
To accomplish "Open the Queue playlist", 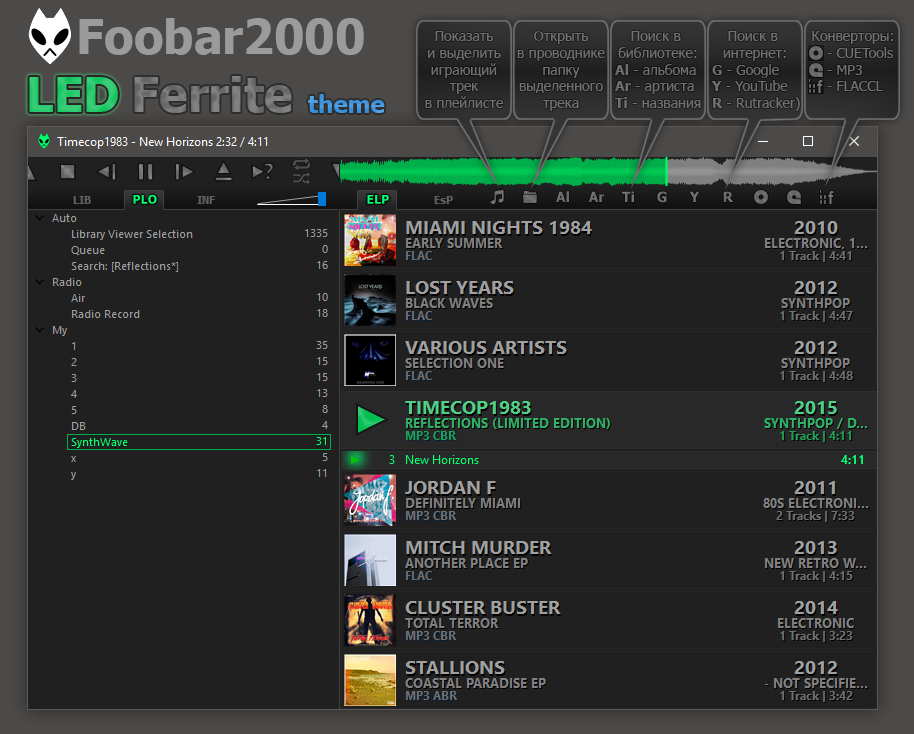I will coord(199,250).
